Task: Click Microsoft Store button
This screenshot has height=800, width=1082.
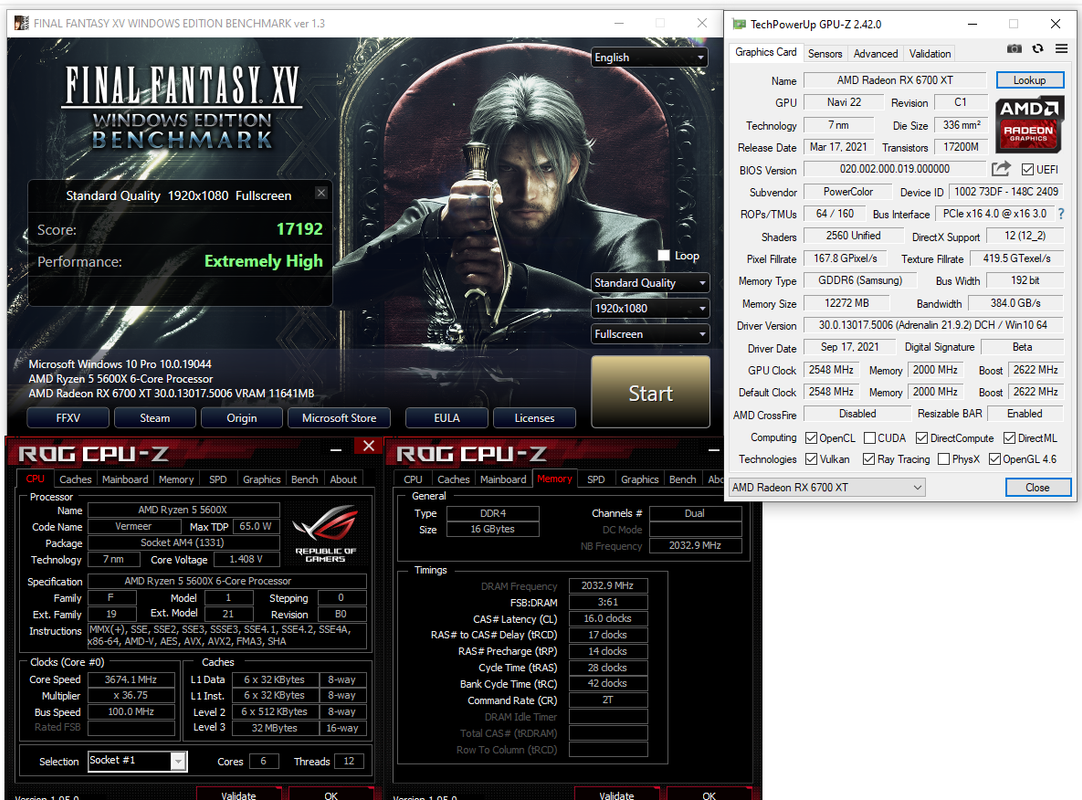Action: (x=339, y=418)
